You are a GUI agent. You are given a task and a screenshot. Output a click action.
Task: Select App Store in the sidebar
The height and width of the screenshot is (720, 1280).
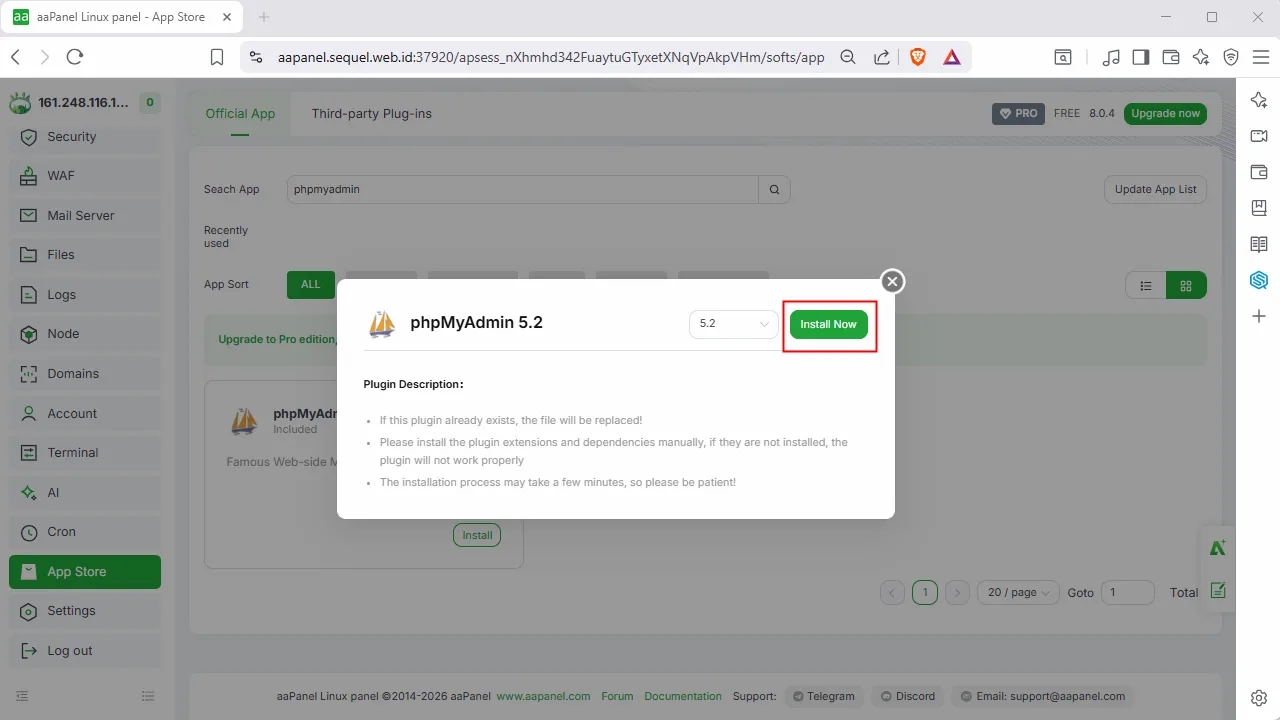pos(85,572)
